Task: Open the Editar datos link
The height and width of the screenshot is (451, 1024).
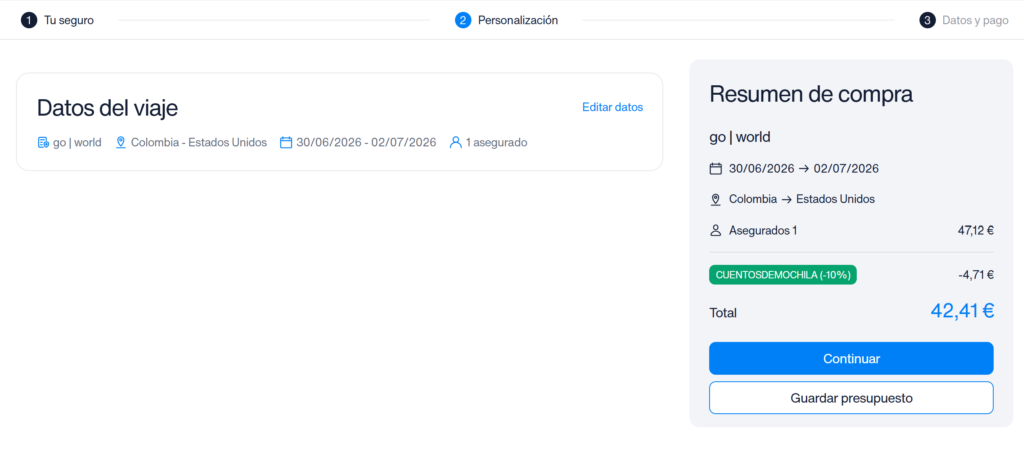Action: click(613, 107)
